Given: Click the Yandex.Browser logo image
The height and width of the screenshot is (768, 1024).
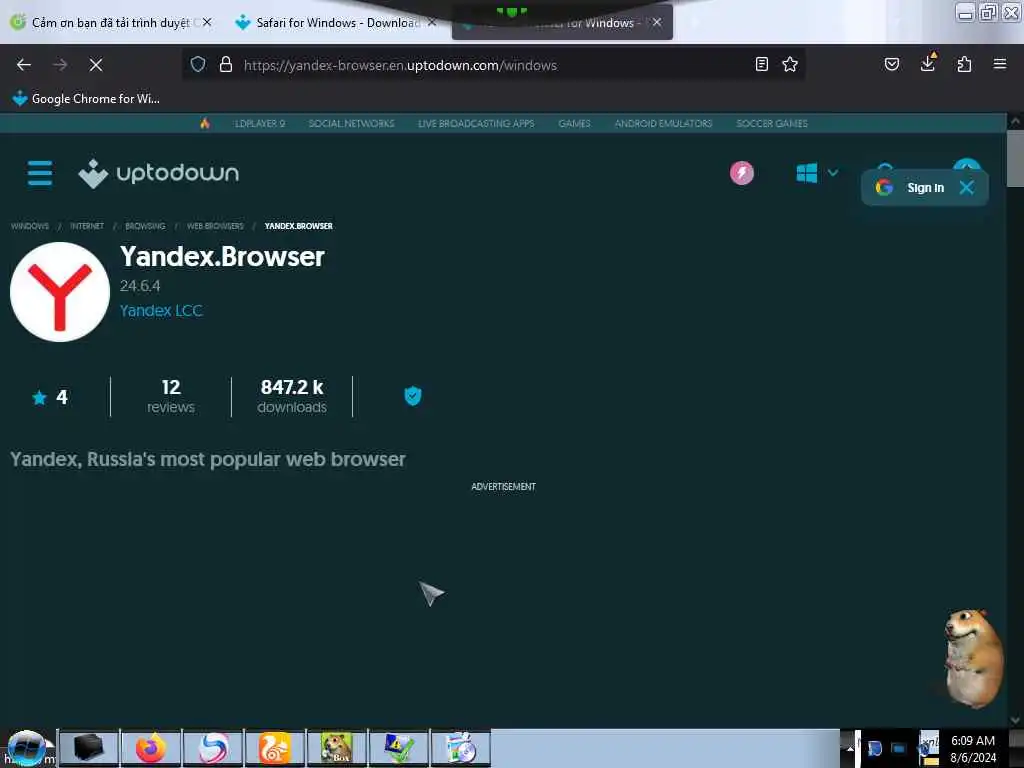Looking at the screenshot, I should point(59,292).
